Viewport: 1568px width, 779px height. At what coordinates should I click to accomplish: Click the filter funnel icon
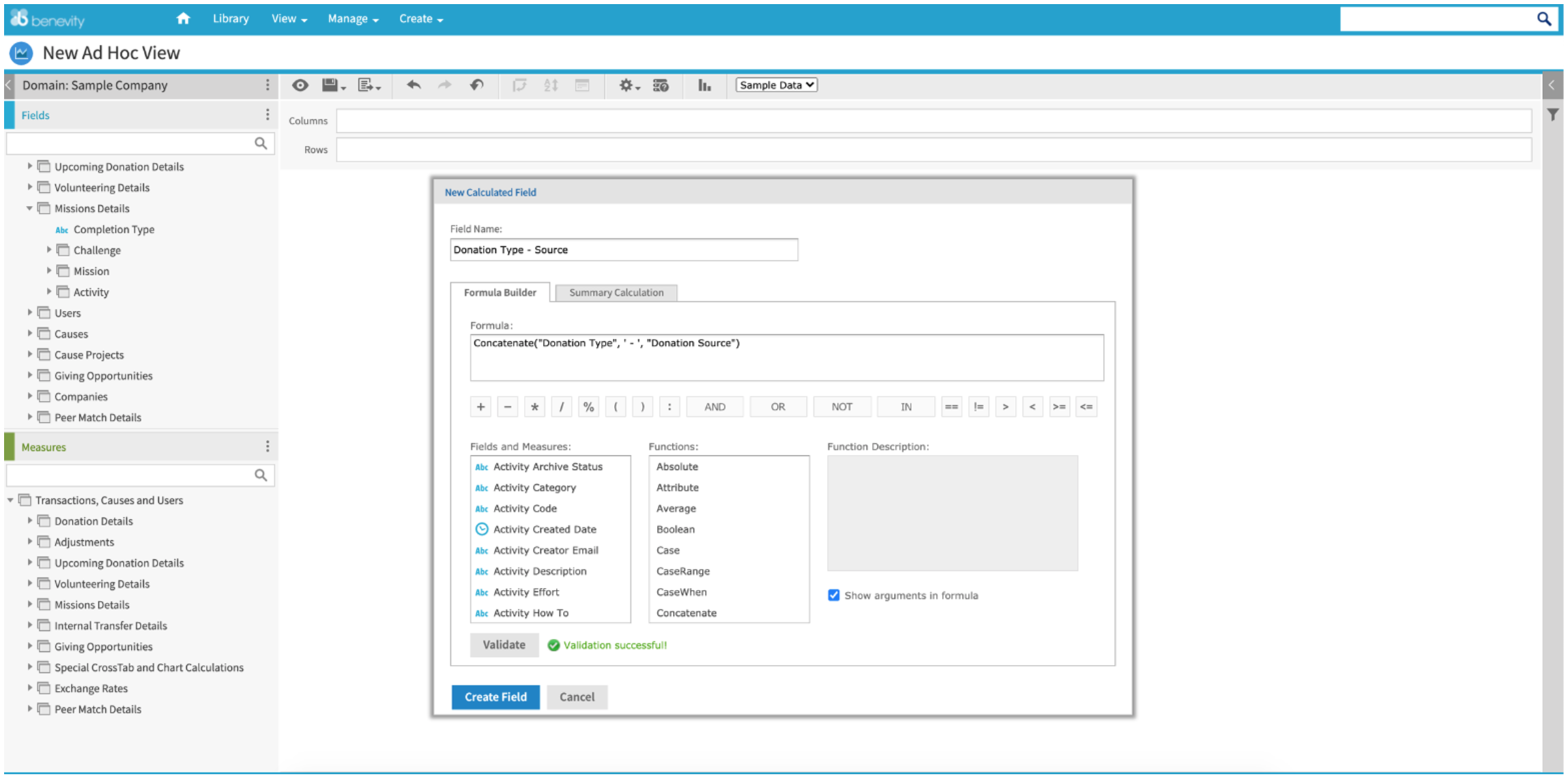(x=1553, y=115)
